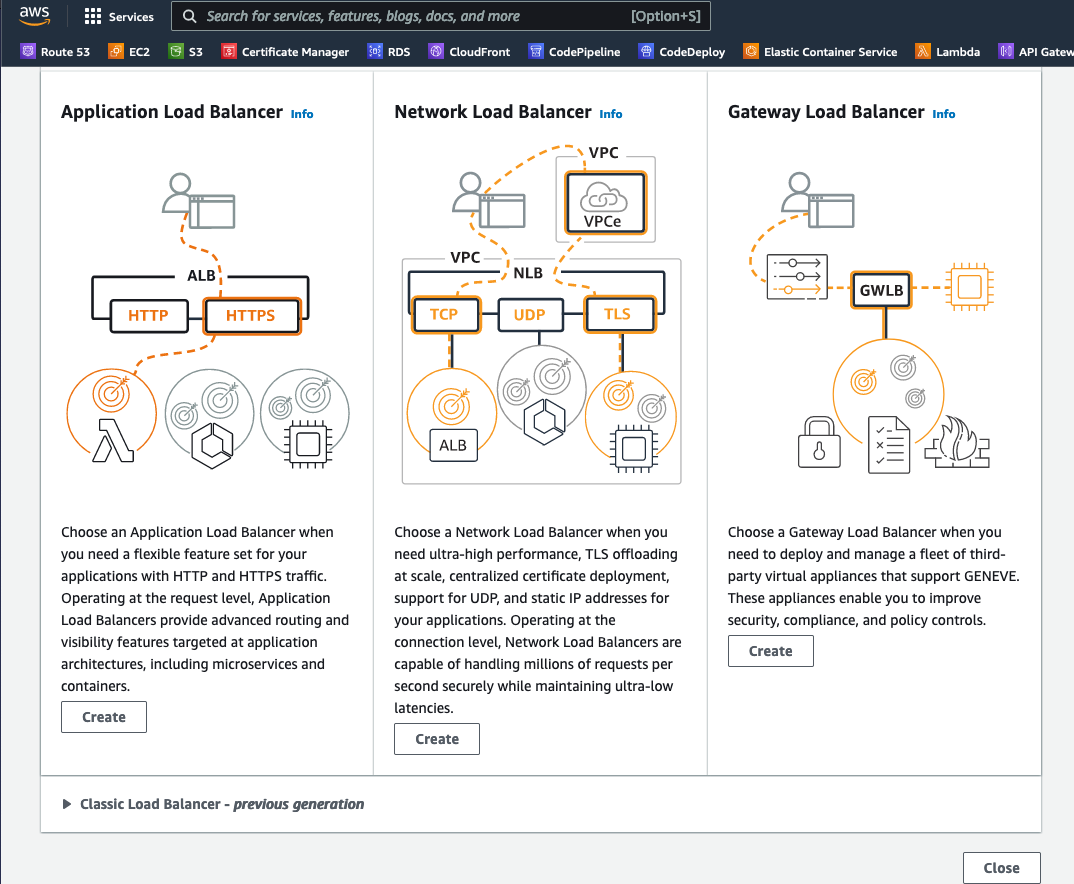Screen dimensions: 1074x884
Task: Click the Certificate Manager icon
Action: [229, 51]
